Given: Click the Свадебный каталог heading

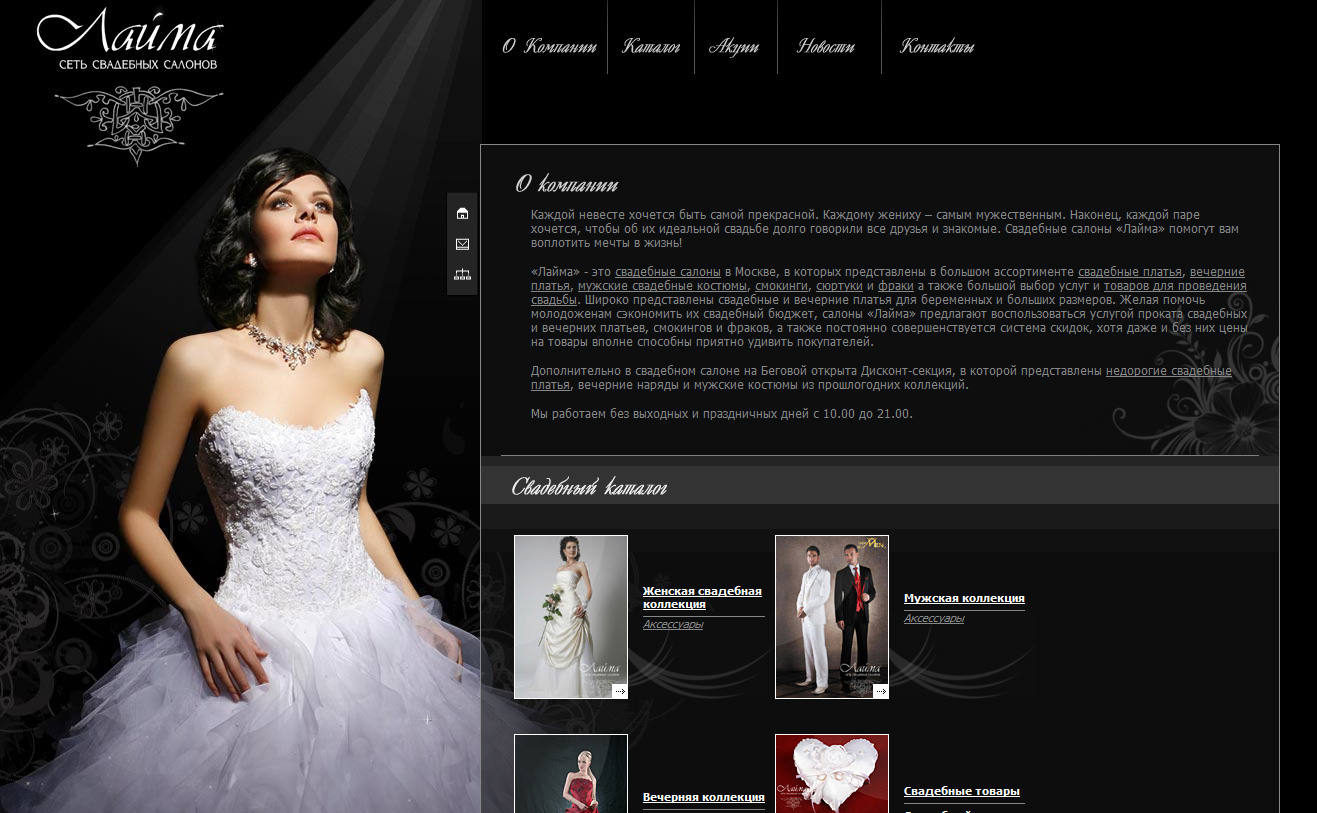Looking at the screenshot, I should [590, 488].
